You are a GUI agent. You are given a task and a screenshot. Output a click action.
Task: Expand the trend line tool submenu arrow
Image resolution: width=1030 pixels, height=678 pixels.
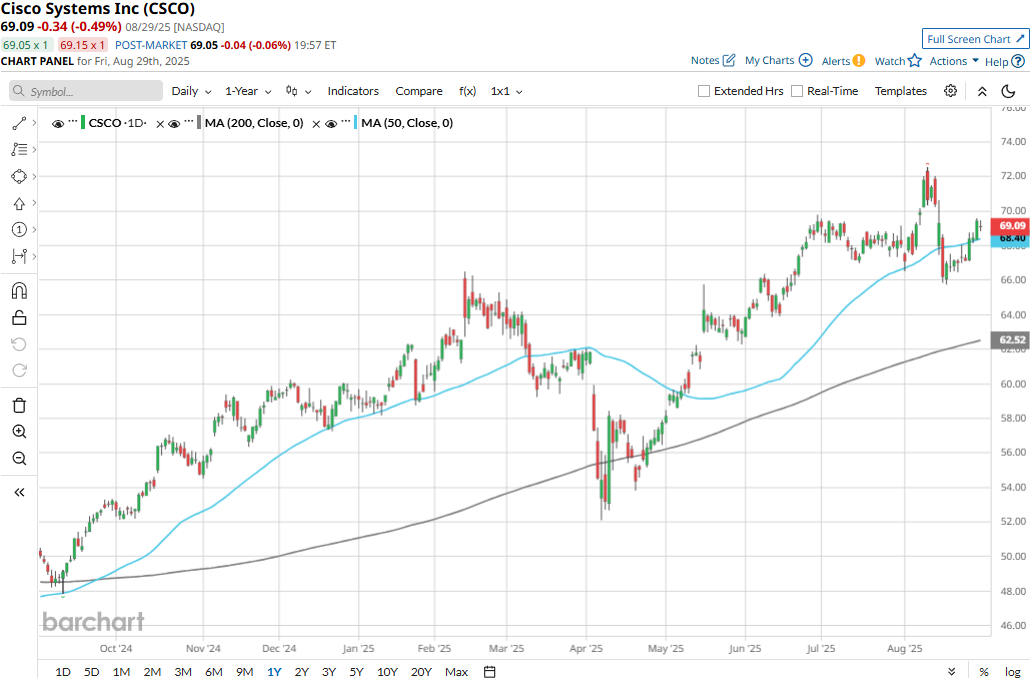click(34, 123)
